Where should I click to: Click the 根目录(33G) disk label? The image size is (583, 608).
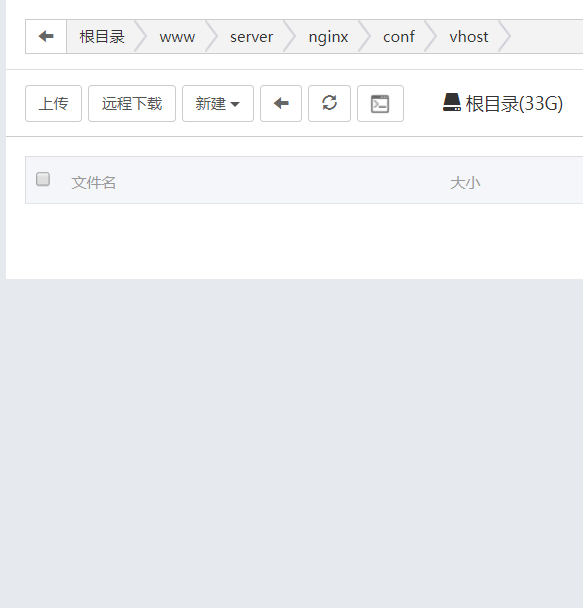(x=514, y=104)
